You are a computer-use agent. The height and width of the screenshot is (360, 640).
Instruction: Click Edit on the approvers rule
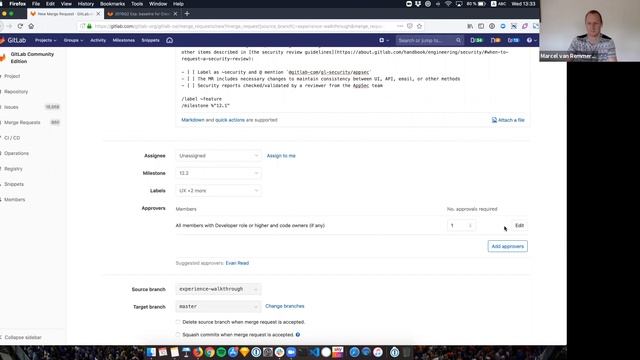(519, 225)
